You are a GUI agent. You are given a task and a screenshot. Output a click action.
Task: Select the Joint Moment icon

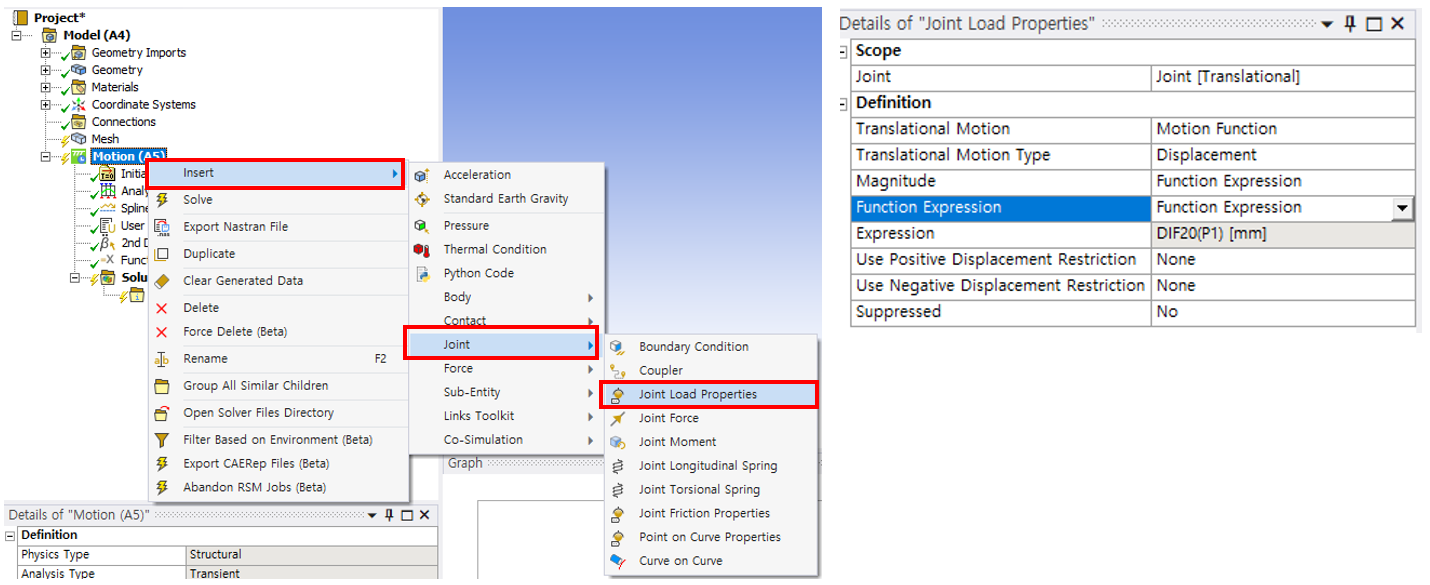(x=618, y=442)
